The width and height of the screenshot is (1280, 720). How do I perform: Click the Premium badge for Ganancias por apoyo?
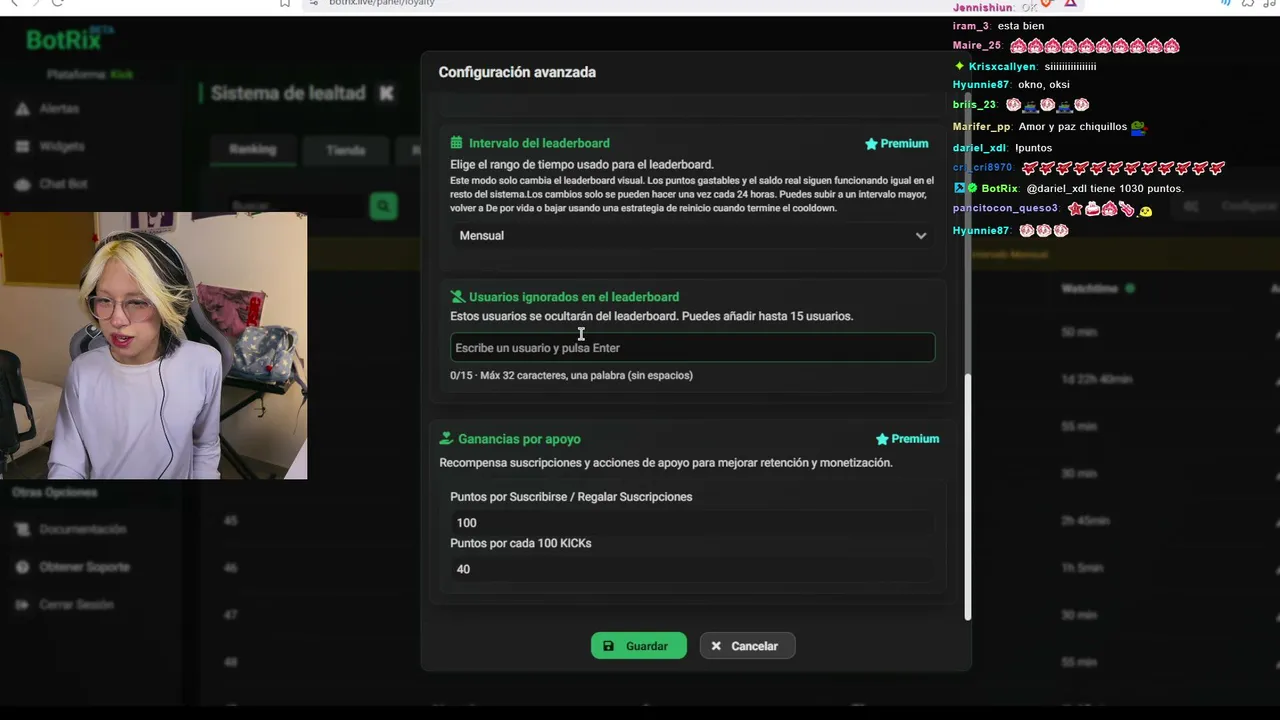click(907, 439)
